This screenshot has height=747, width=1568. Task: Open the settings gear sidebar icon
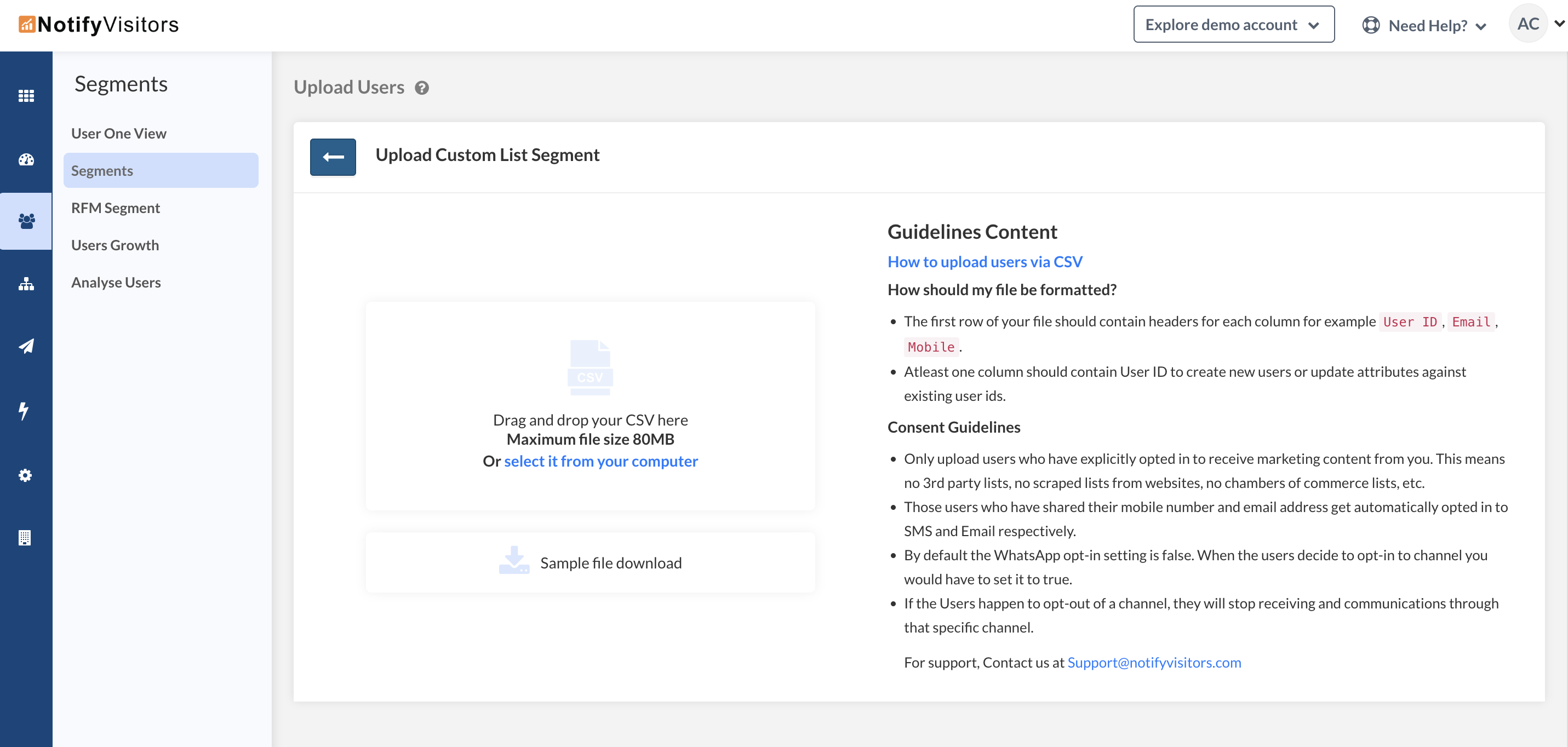coord(25,475)
